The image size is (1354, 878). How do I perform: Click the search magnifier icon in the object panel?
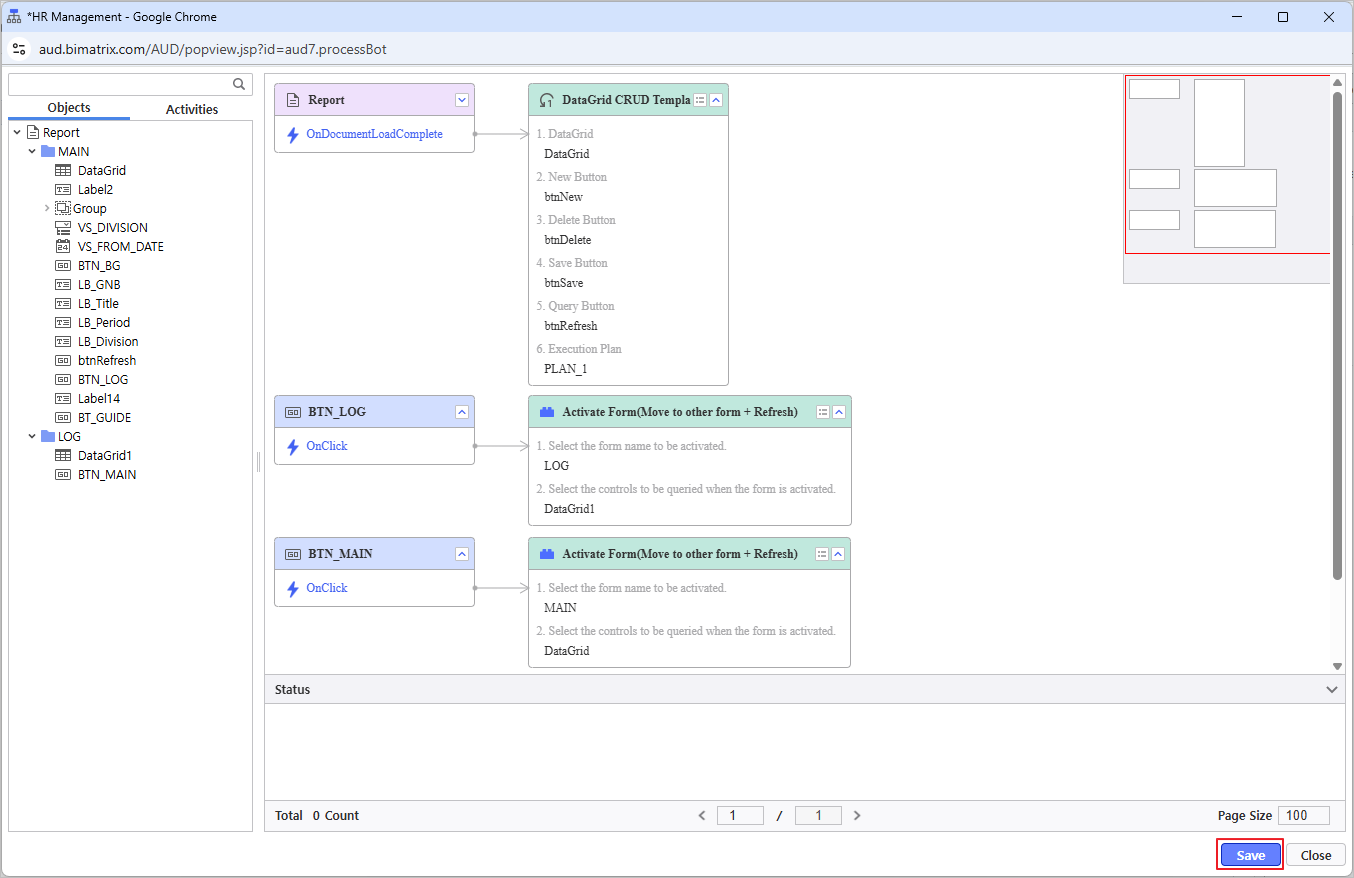[x=239, y=84]
